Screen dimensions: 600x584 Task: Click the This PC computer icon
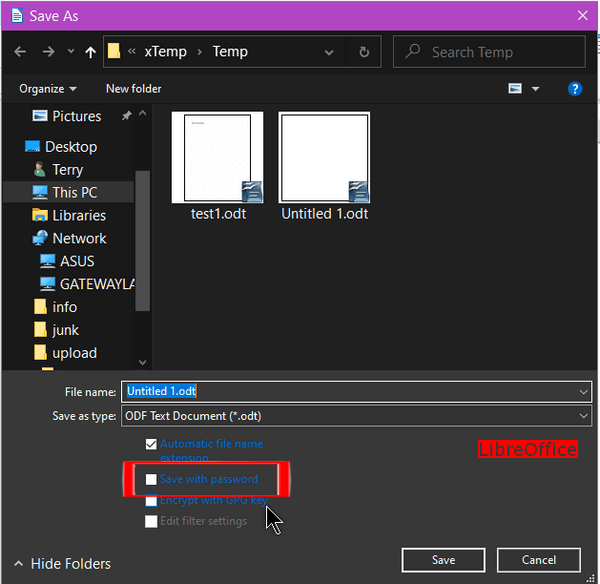(40, 192)
